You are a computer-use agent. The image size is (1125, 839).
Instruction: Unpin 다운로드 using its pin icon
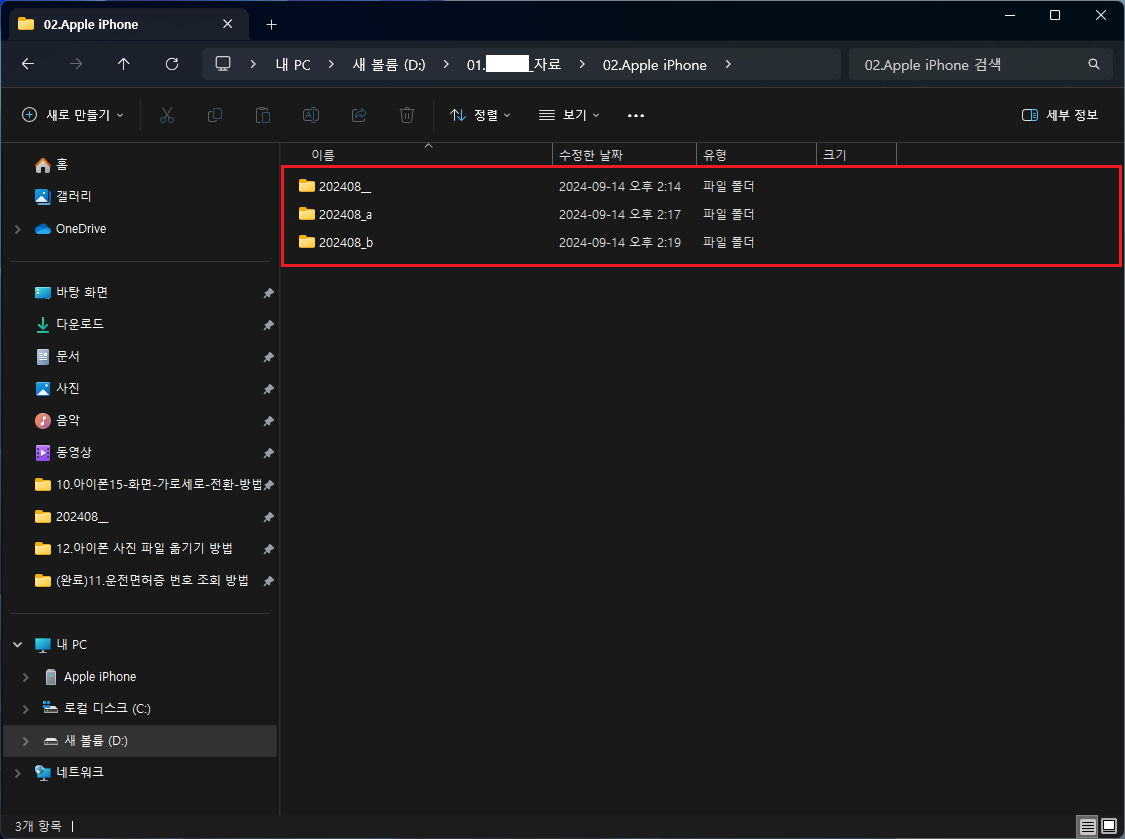point(268,325)
